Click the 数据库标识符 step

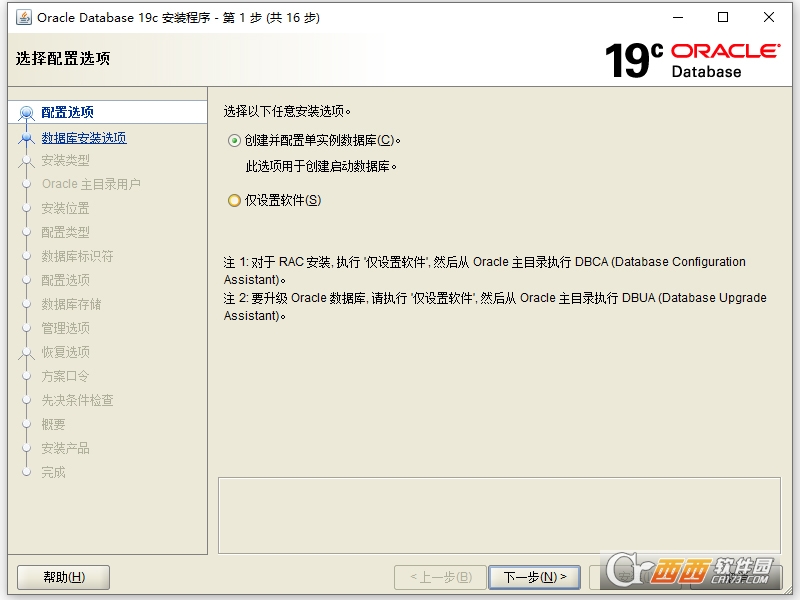point(78,256)
